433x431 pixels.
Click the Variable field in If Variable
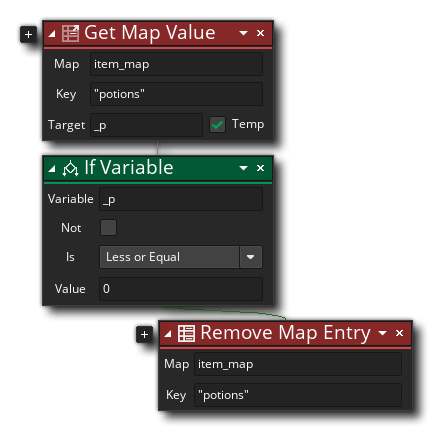(x=181, y=199)
